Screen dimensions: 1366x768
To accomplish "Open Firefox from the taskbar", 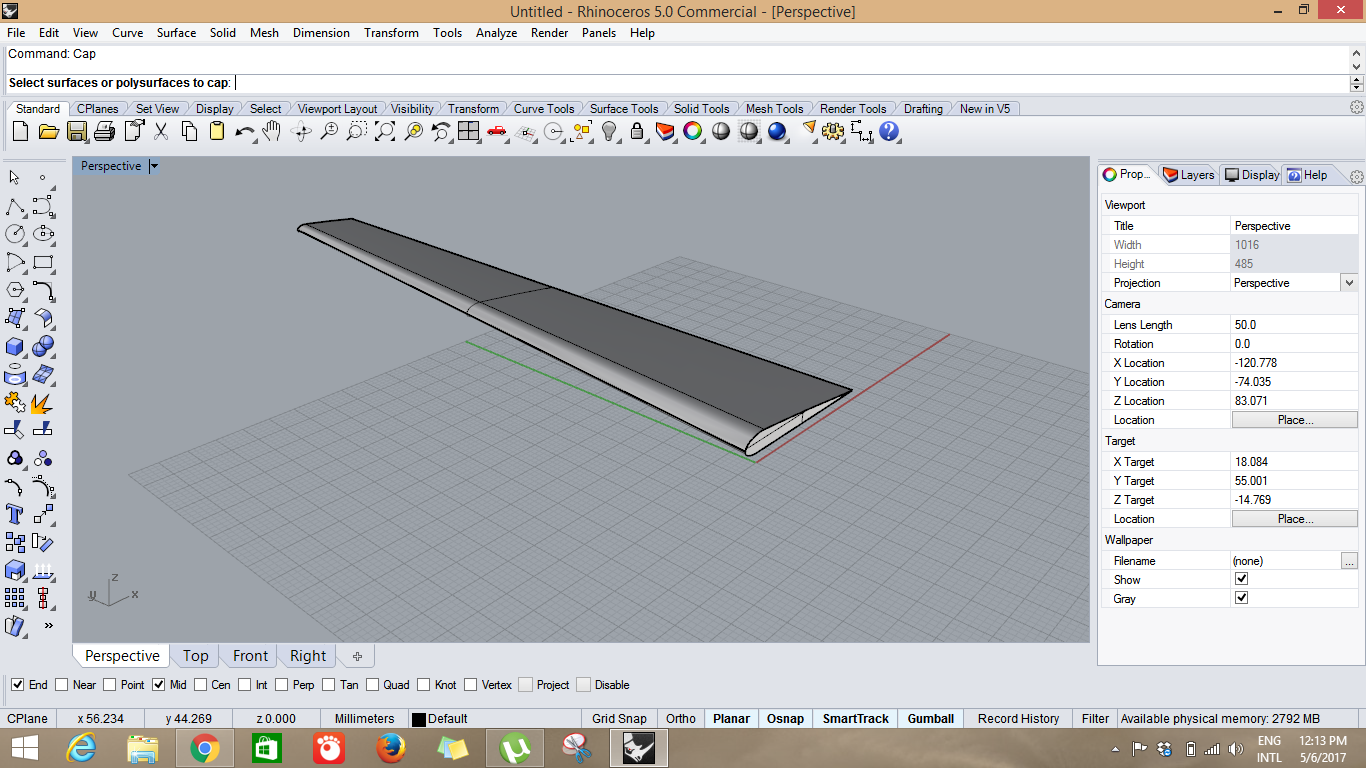I will coord(391,748).
